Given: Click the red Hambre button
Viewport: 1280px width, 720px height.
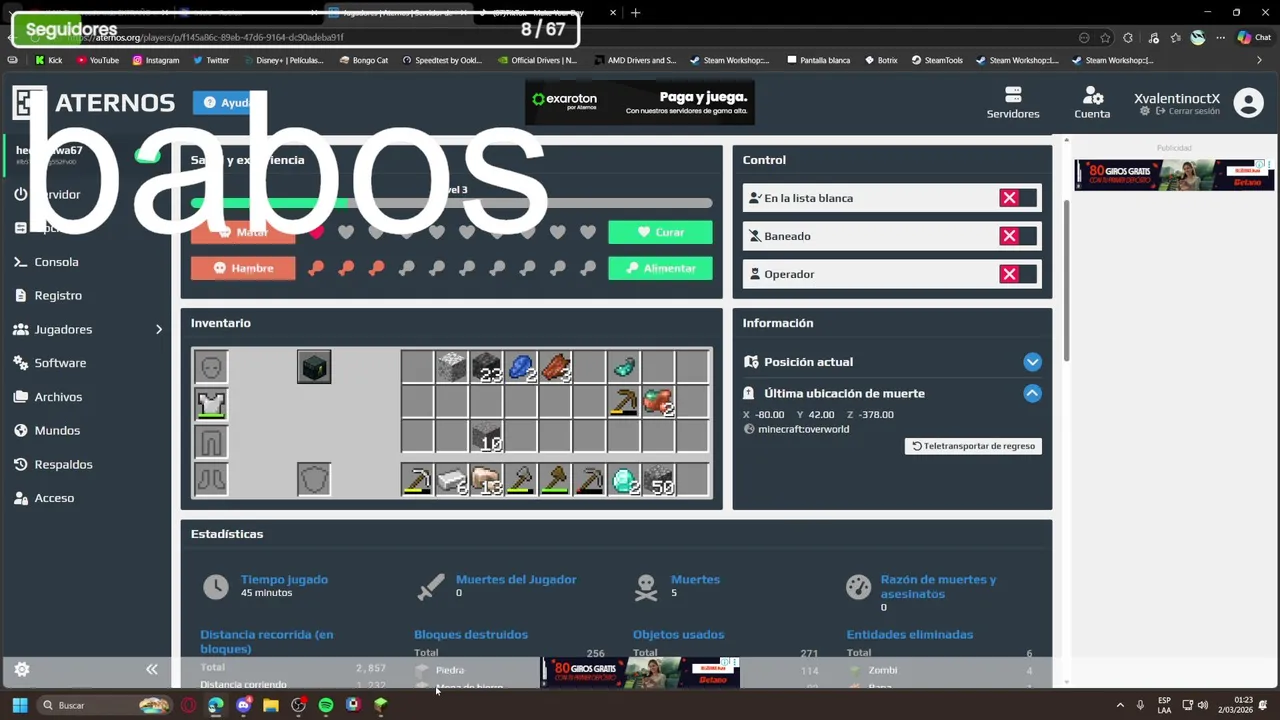Looking at the screenshot, I should click(243, 268).
